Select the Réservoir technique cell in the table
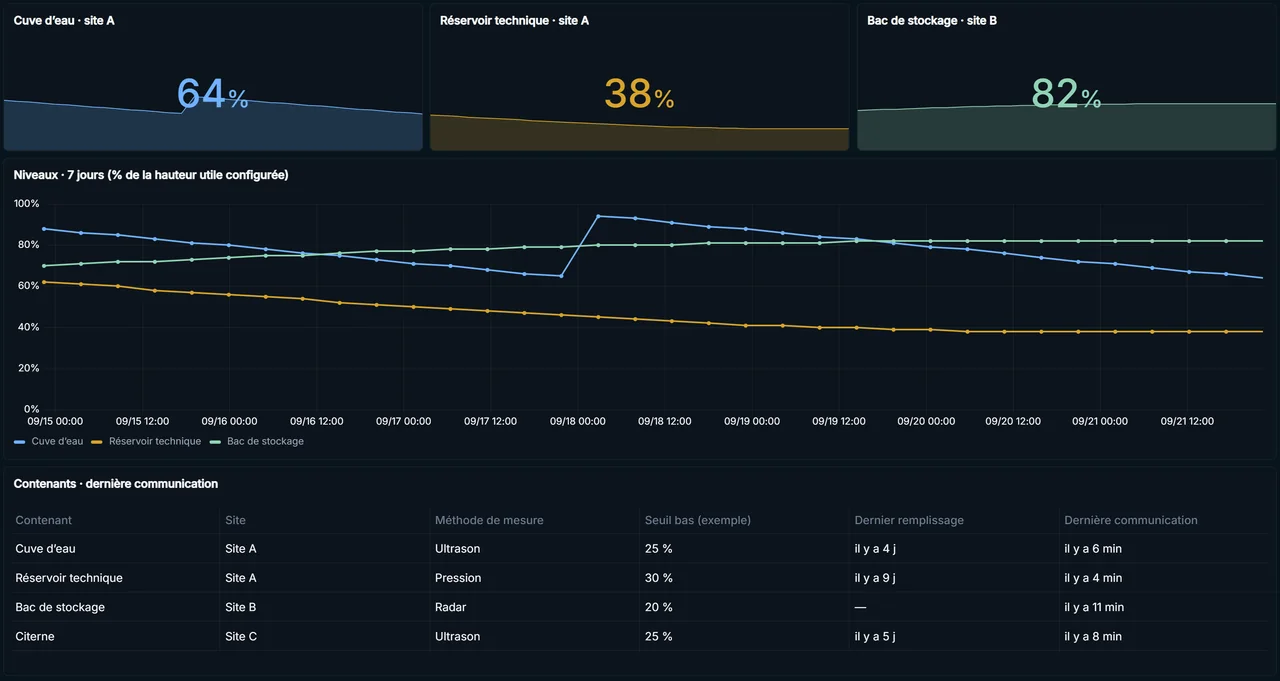Viewport: 1280px width, 681px height. click(x=69, y=578)
